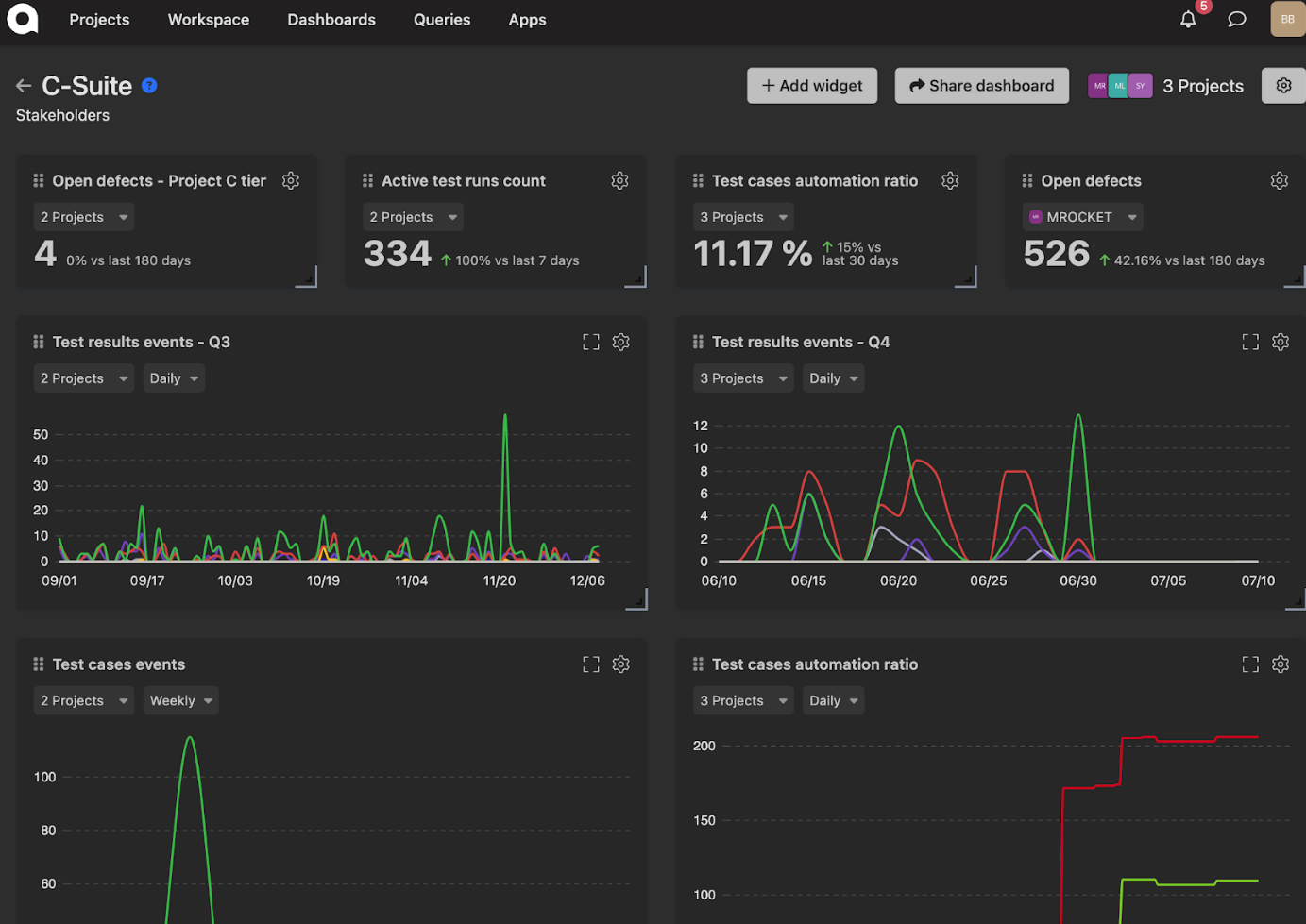Open the notifications bell icon
1306x924 pixels.
[1188, 20]
